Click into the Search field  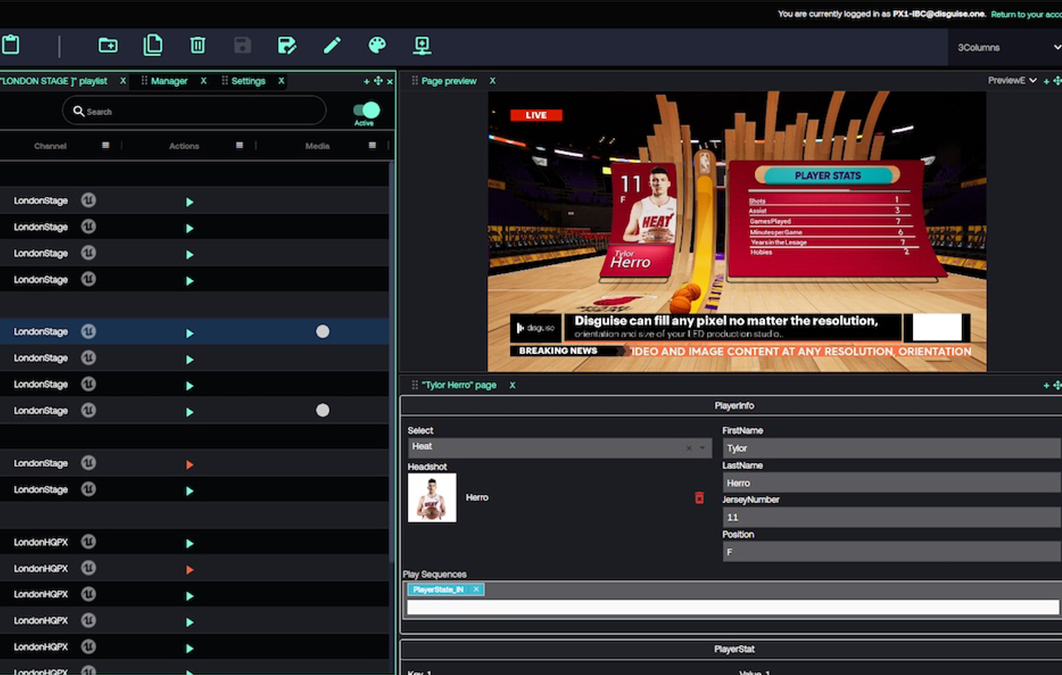194,111
